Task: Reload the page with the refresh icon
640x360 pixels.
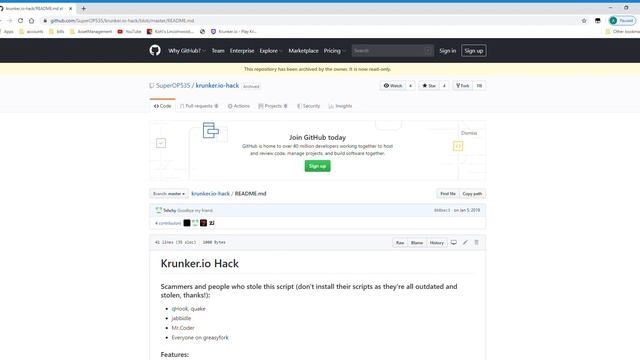Action: click(x=20, y=20)
